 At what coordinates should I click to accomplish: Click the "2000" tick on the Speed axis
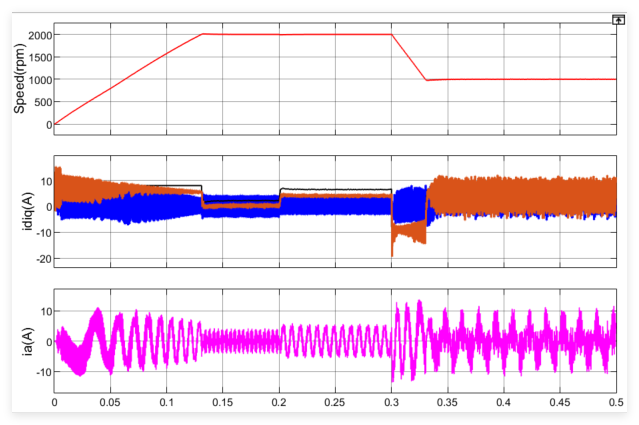(40, 35)
